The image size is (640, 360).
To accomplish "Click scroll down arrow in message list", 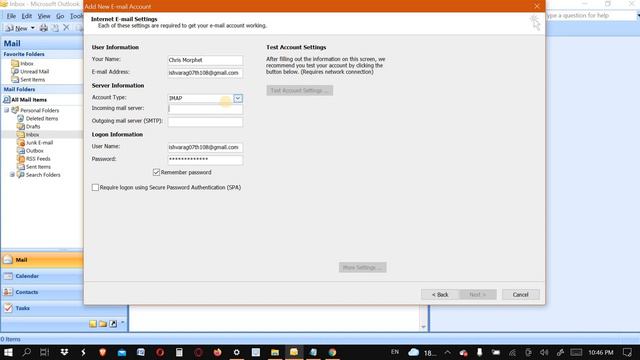I will pyautogui.click(x=423, y=327).
